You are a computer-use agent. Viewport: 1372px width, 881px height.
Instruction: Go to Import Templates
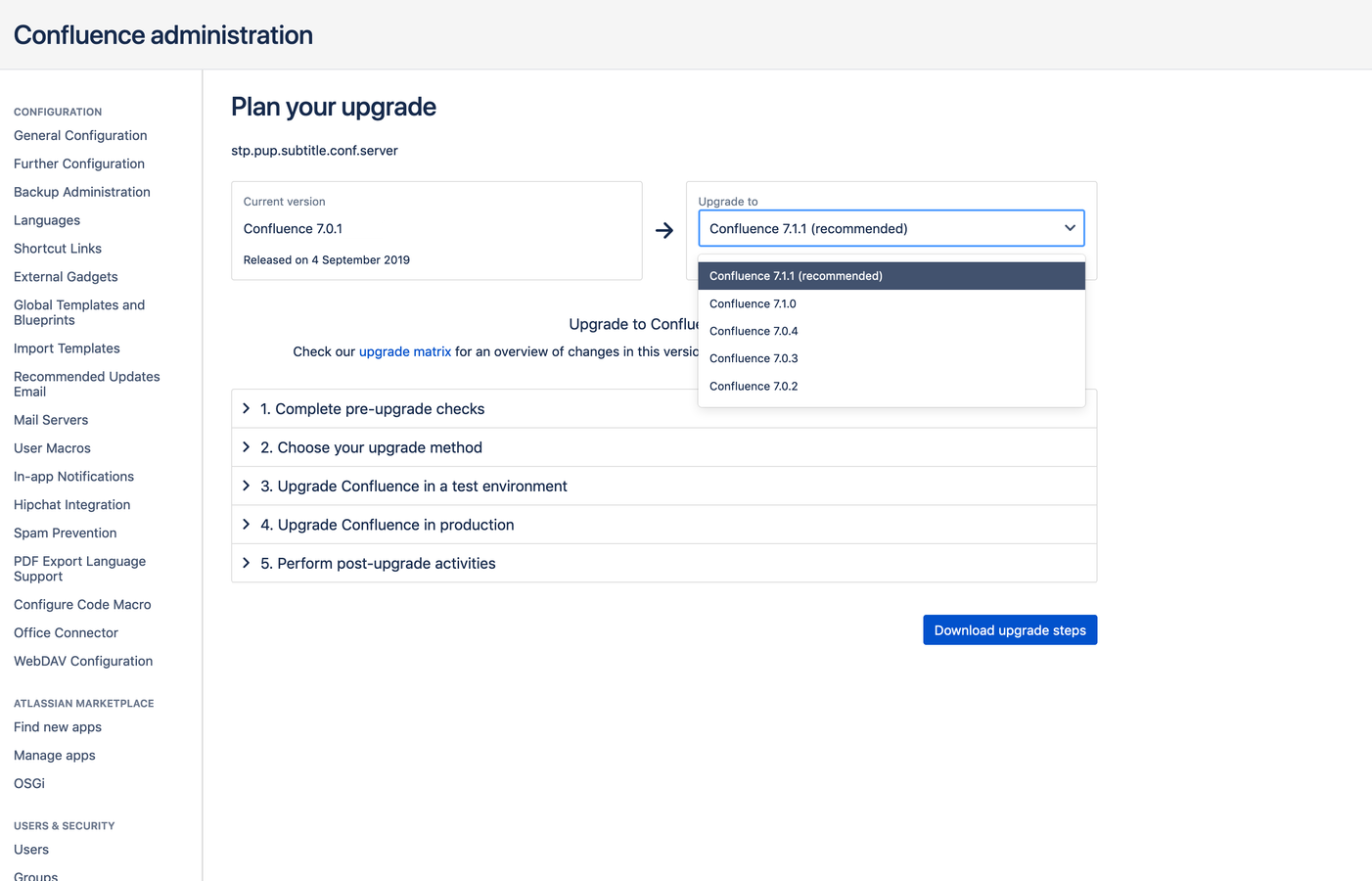tap(67, 348)
